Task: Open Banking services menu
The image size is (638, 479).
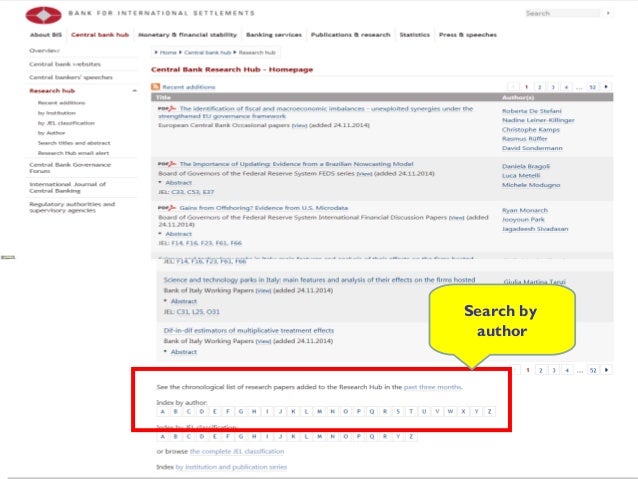Action: pyautogui.click(x=274, y=35)
